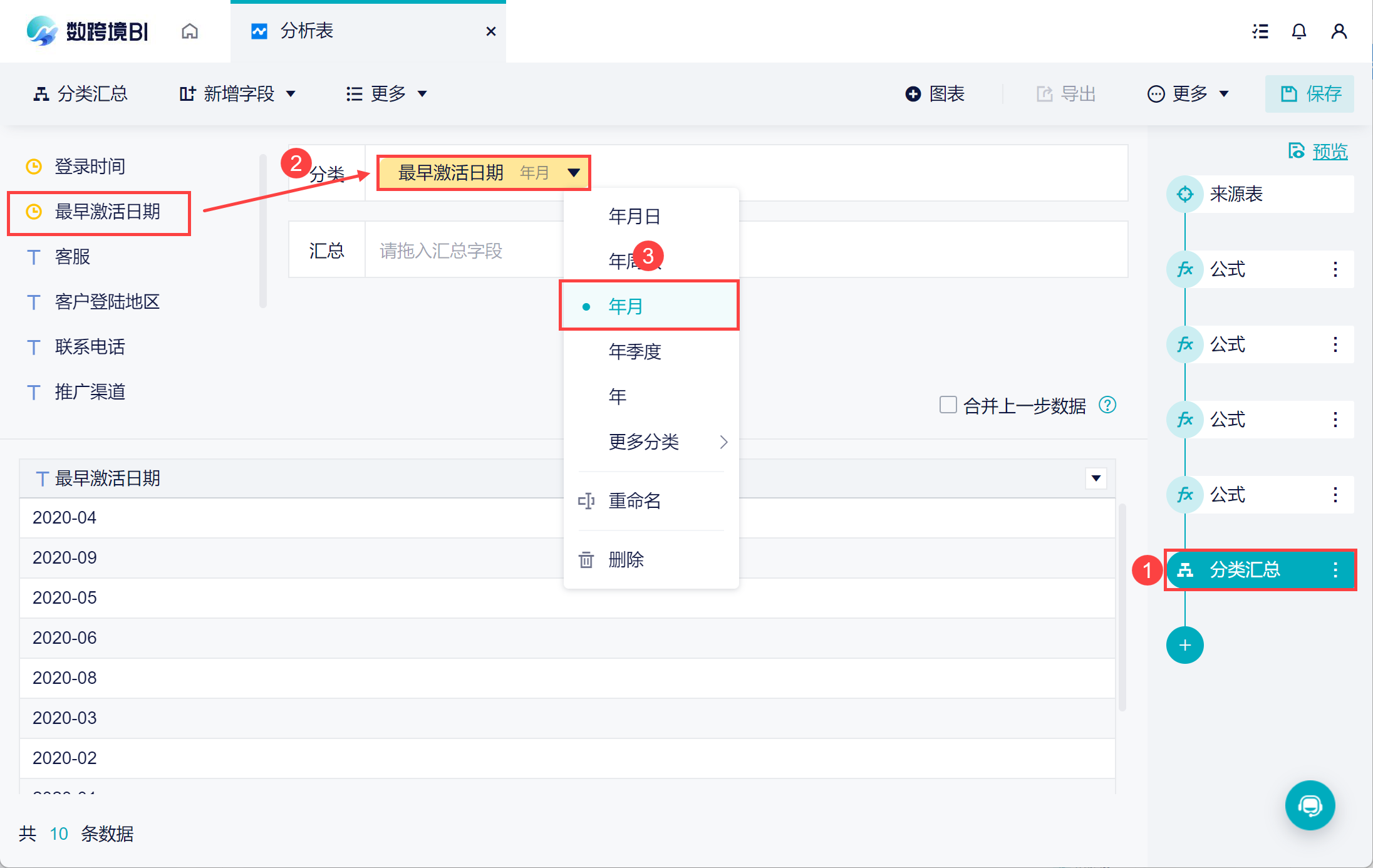This screenshot has height=868, width=1373.
Task: Select the 来源表 step node
Action: [1235, 194]
